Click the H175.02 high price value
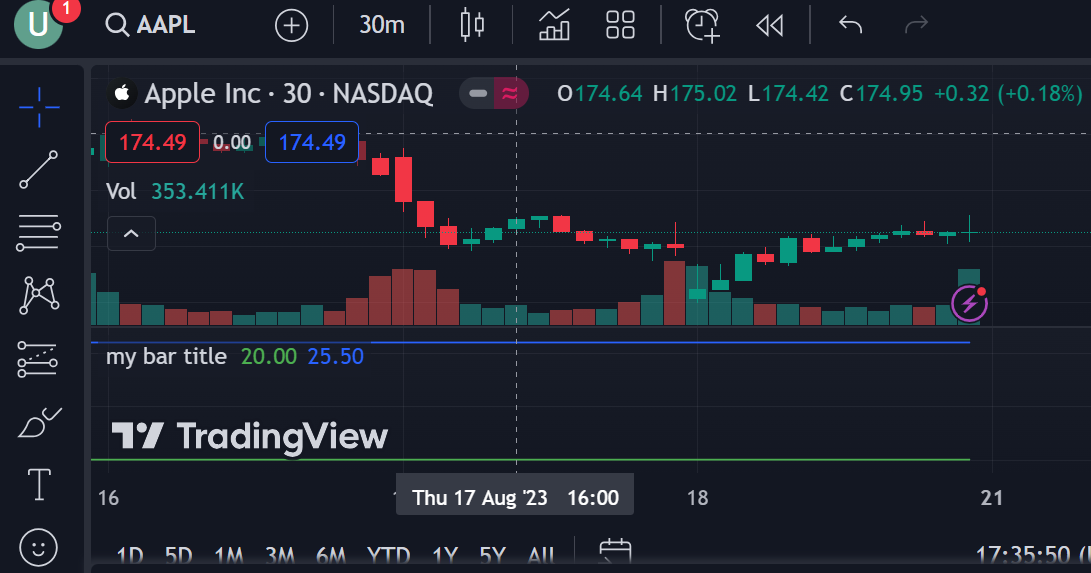Image resolution: width=1091 pixels, height=573 pixels. click(x=694, y=94)
